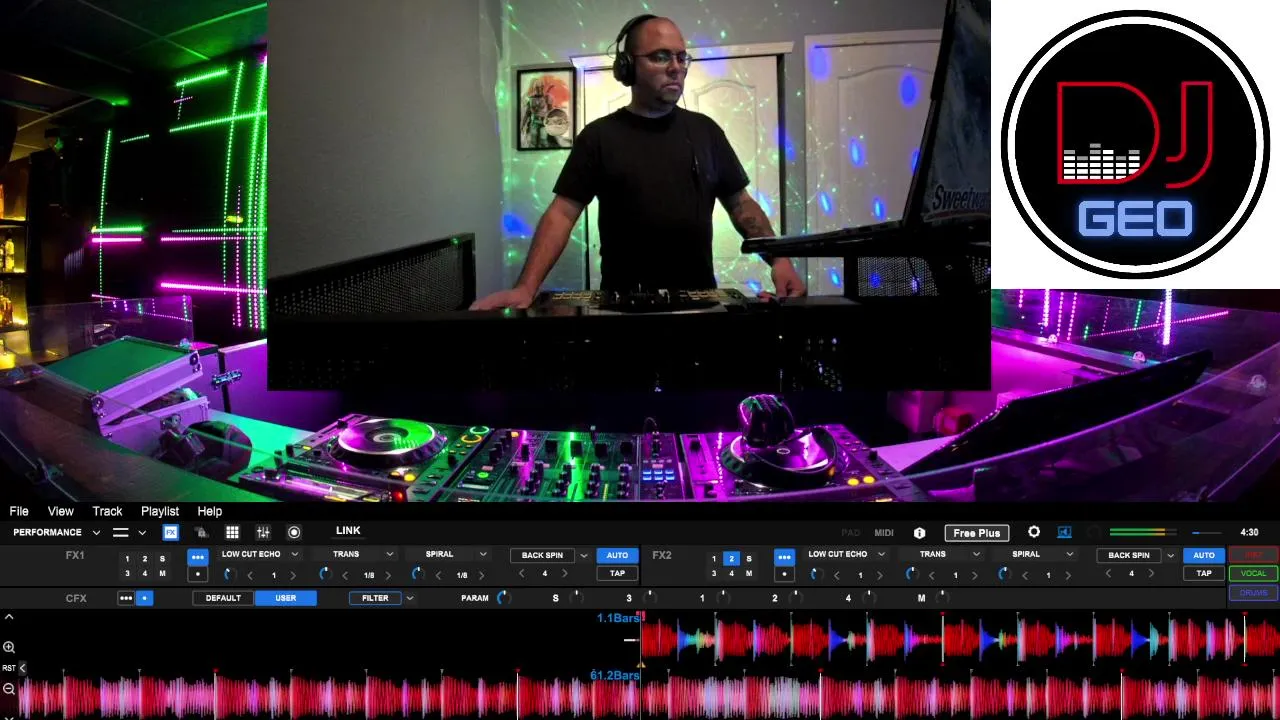
Task: Assign FX2 to deck 1
Action: pos(714,559)
